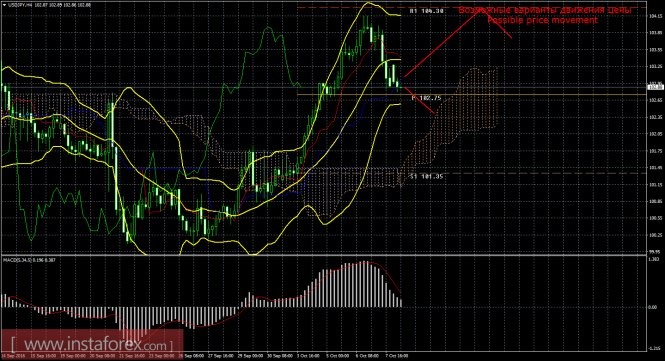Click the 7 Oct 16:00 time axis label
The image size is (665, 361).
(397, 356)
